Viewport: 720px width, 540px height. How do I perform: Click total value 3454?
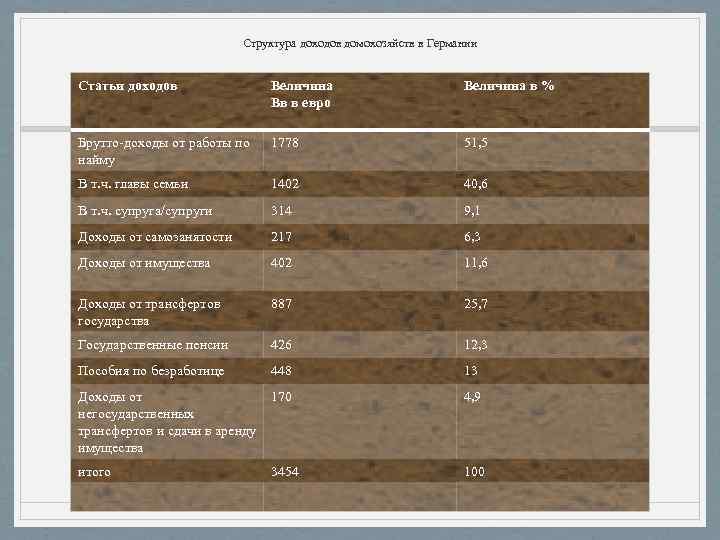click(x=285, y=472)
